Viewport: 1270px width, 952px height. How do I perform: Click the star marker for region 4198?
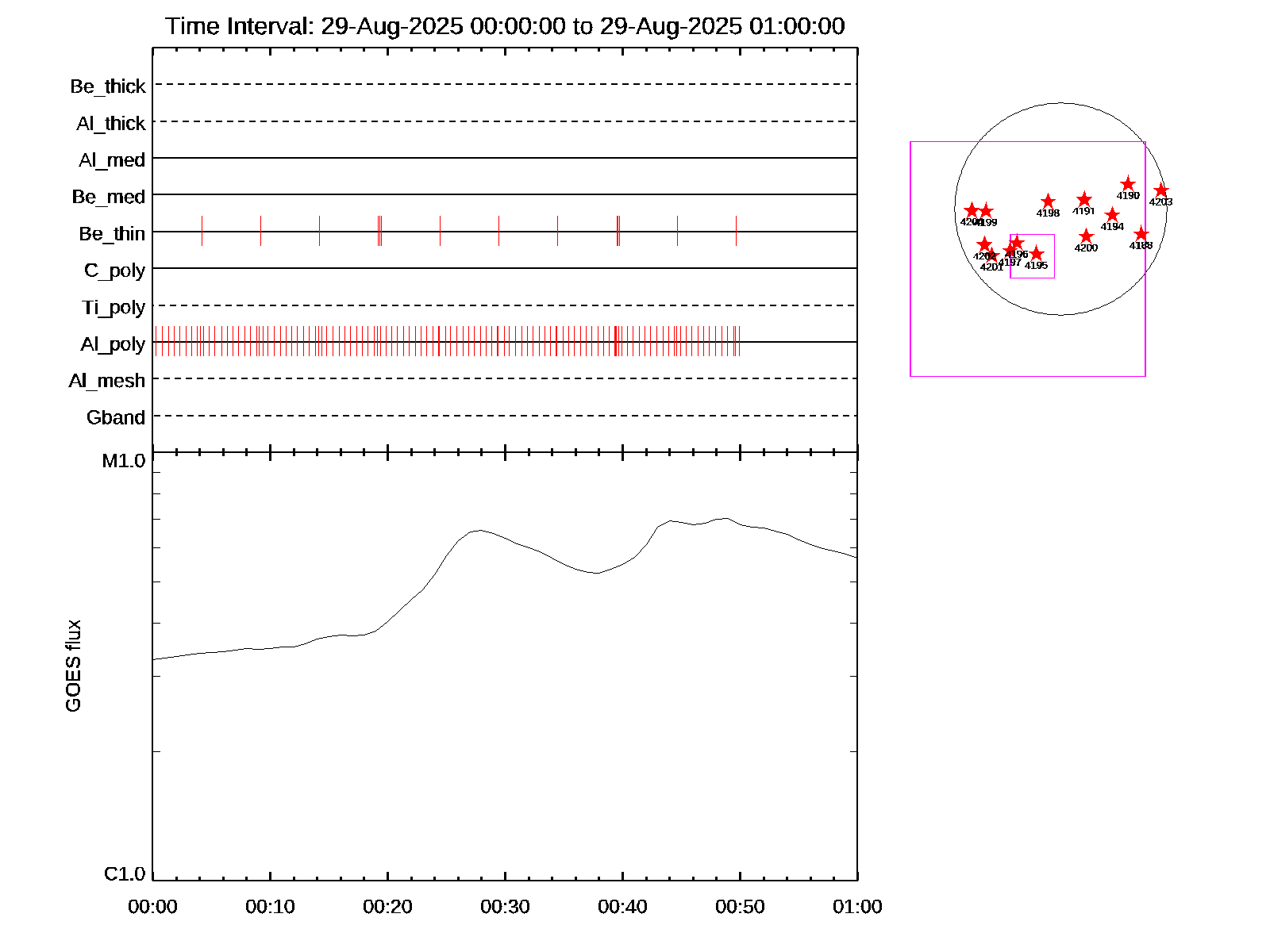pyautogui.click(x=1048, y=202)
